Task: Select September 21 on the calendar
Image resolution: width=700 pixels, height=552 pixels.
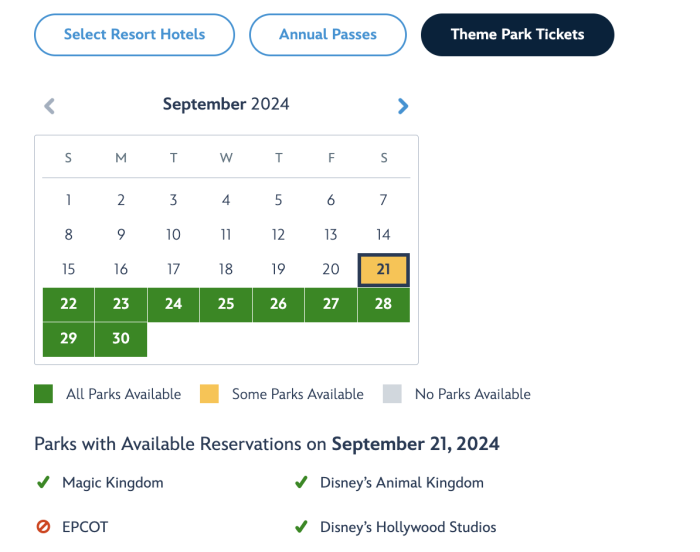Action: 383,269
